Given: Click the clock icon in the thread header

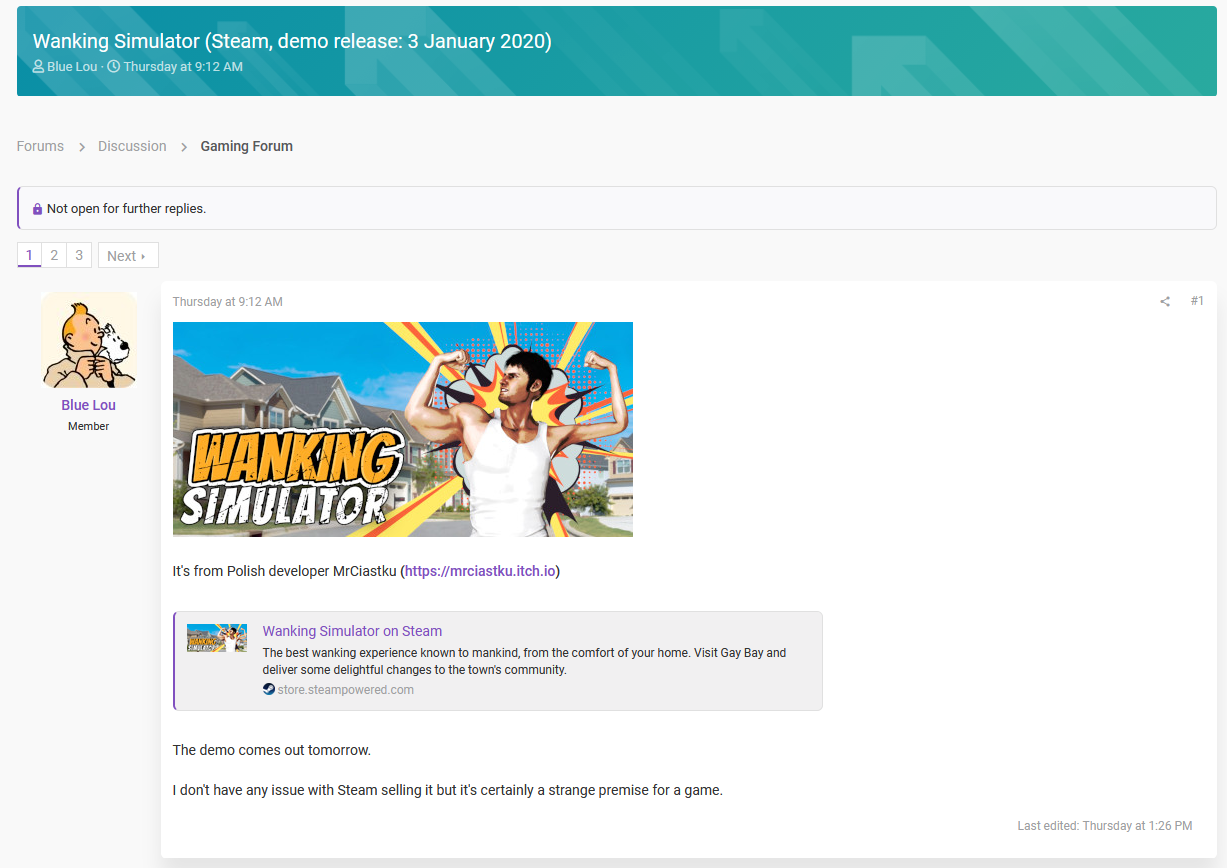Looking at the screenshot, I should (x=113, y=67).
